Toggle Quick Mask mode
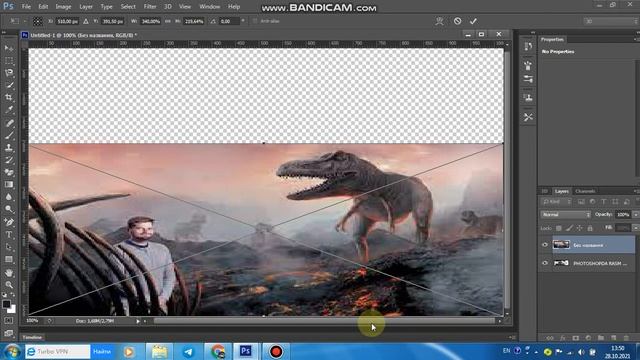The image size is (640, 360). [9, 321]
